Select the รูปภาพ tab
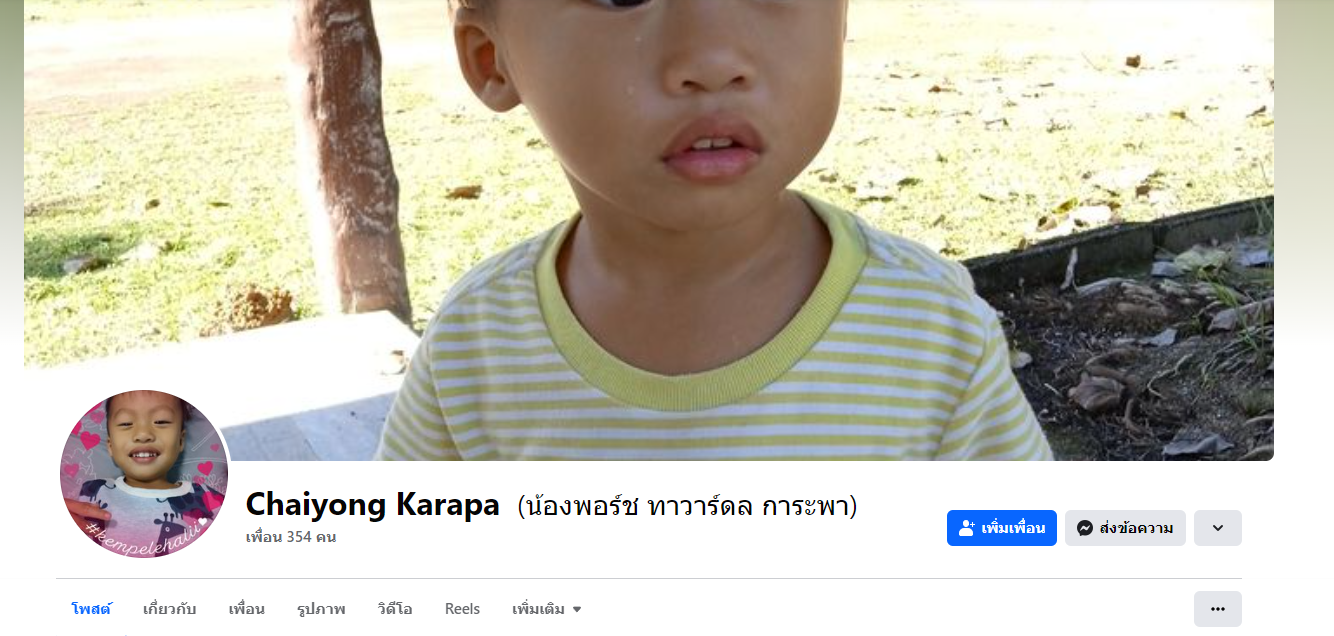The width and height of the screenshot is (1334, 636). pos(321,609)
